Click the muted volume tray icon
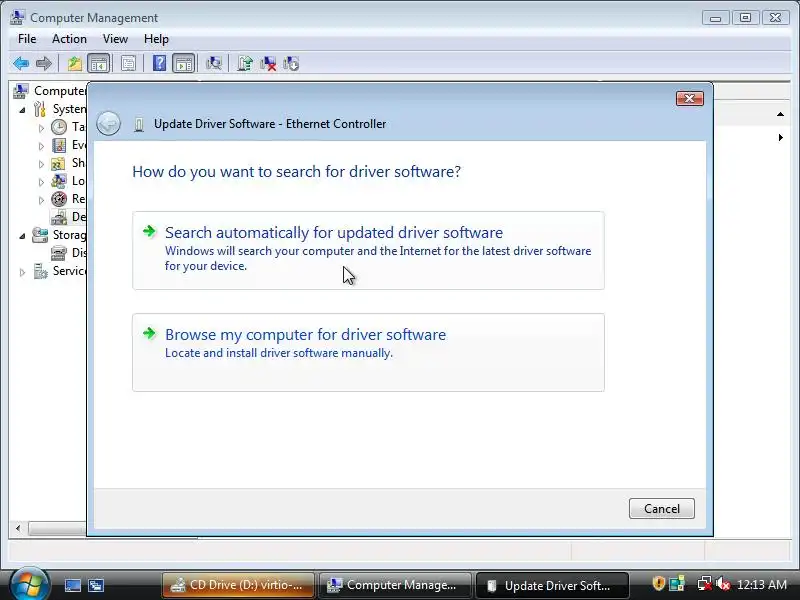 (723, 584)
